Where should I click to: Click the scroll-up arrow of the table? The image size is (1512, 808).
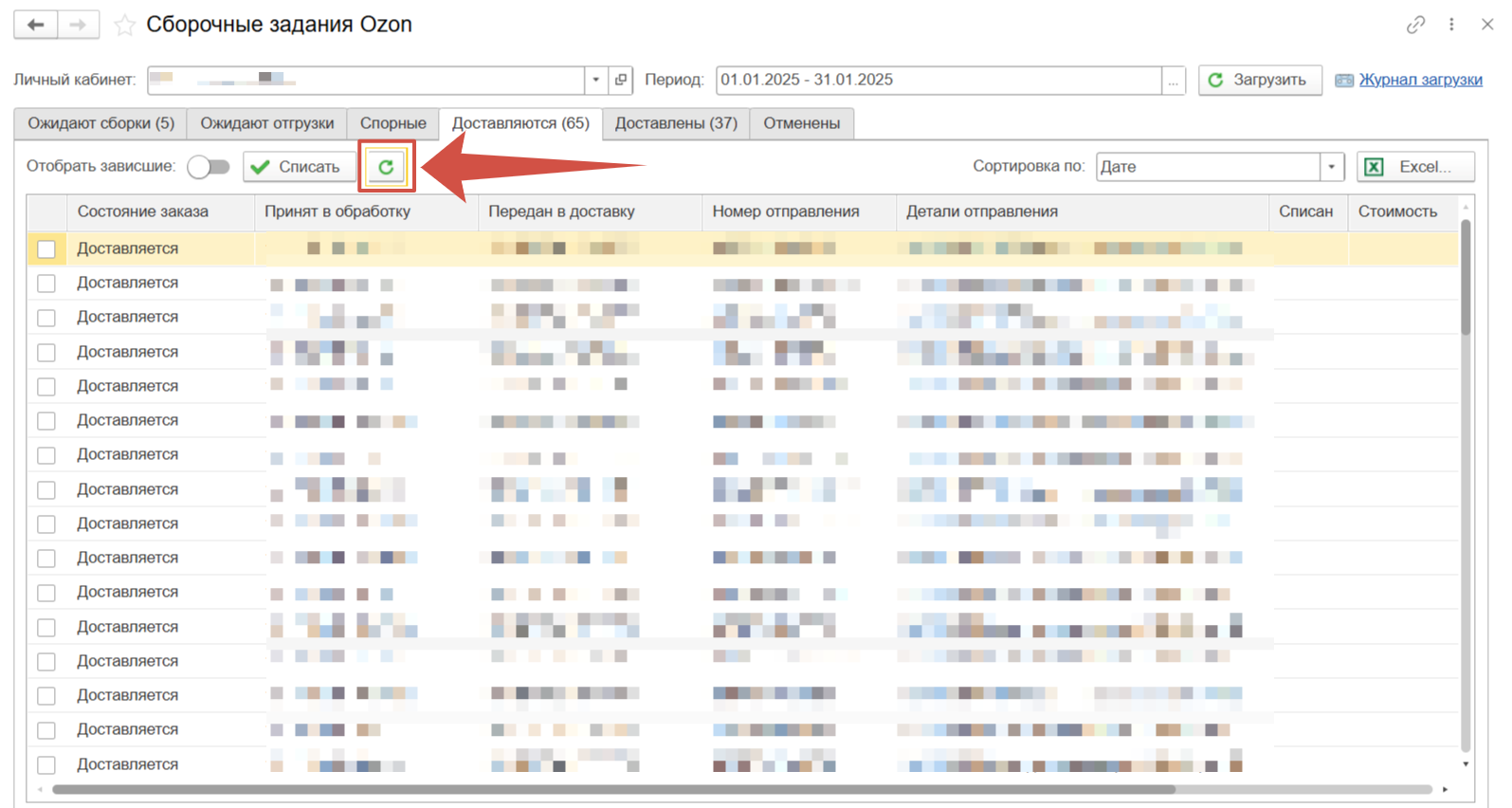point(1466,206)
